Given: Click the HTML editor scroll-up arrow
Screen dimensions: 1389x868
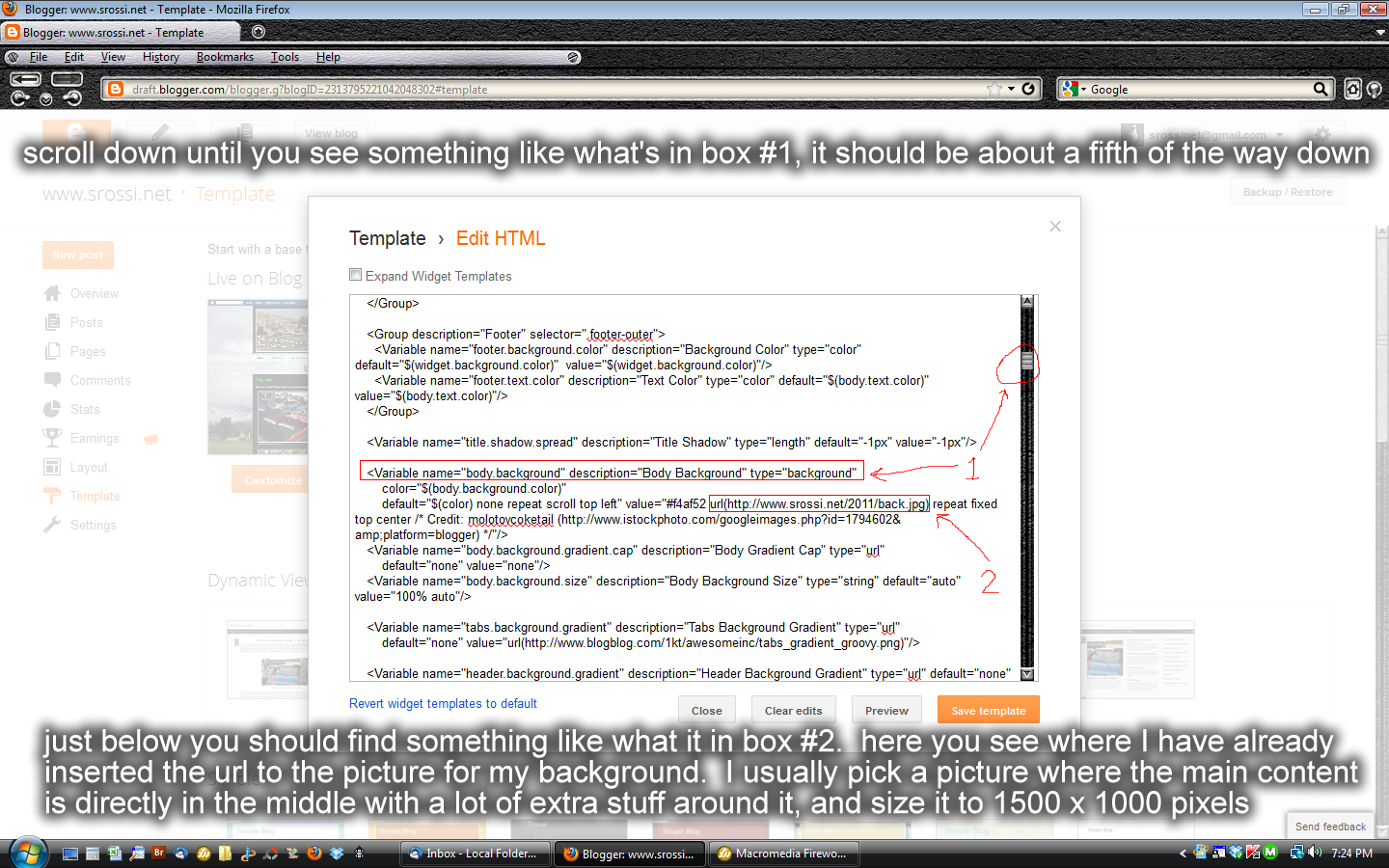Looking at the screenshot, I should (1027, 302).
